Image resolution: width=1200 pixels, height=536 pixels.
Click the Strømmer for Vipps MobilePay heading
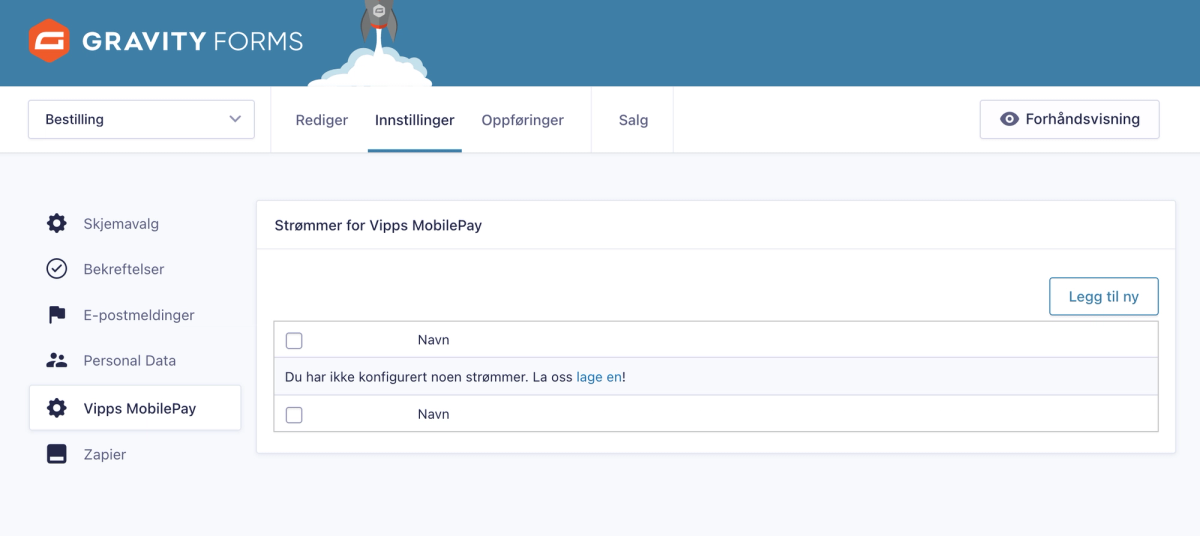[378, 226]
